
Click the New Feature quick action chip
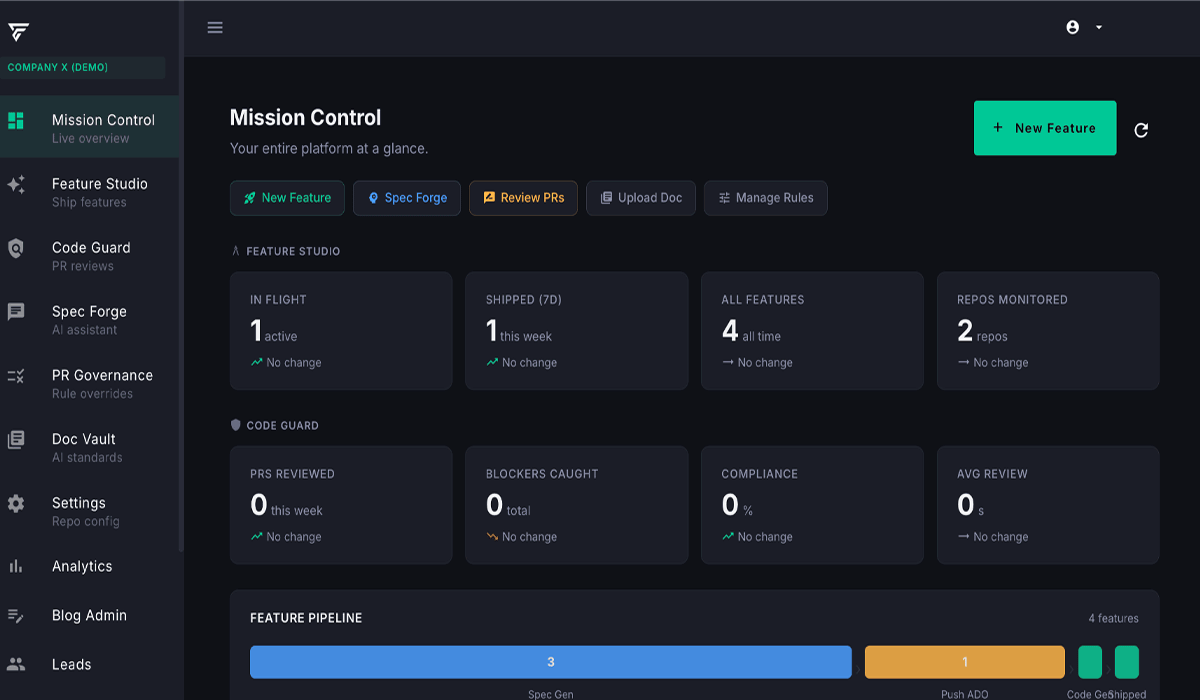click(287, 198)
